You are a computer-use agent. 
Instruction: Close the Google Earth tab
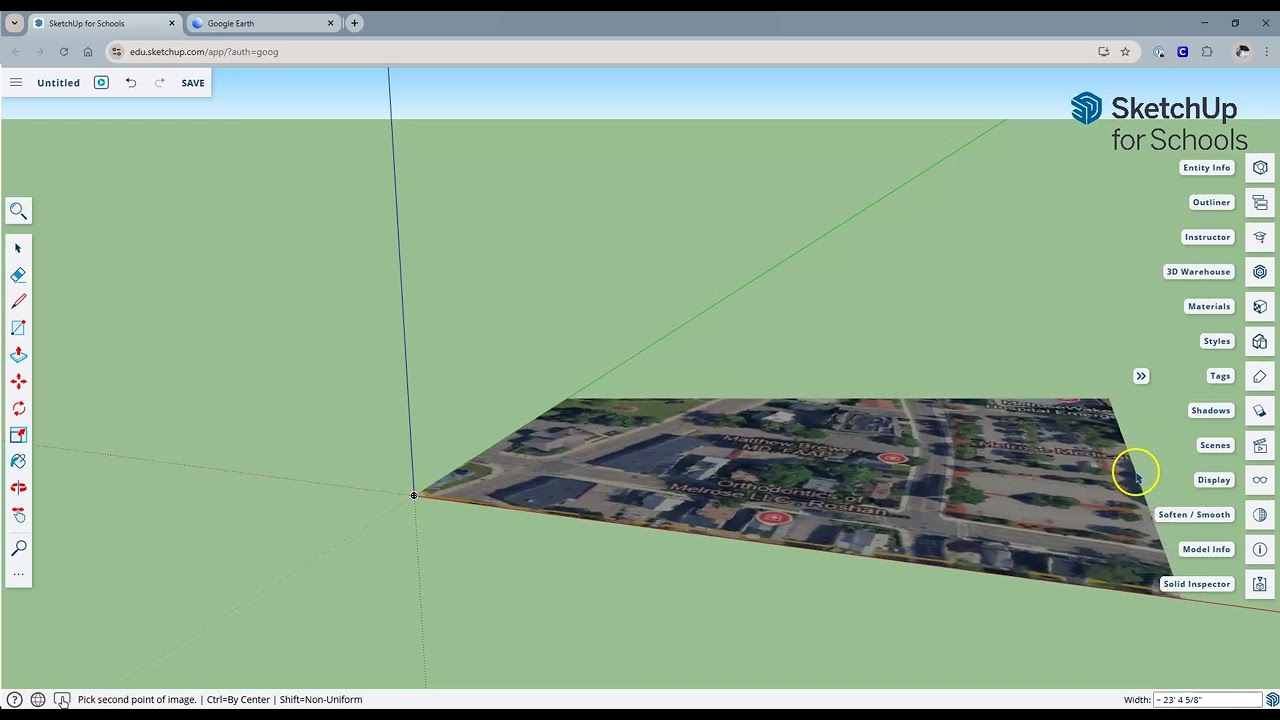tap(330, 23)
